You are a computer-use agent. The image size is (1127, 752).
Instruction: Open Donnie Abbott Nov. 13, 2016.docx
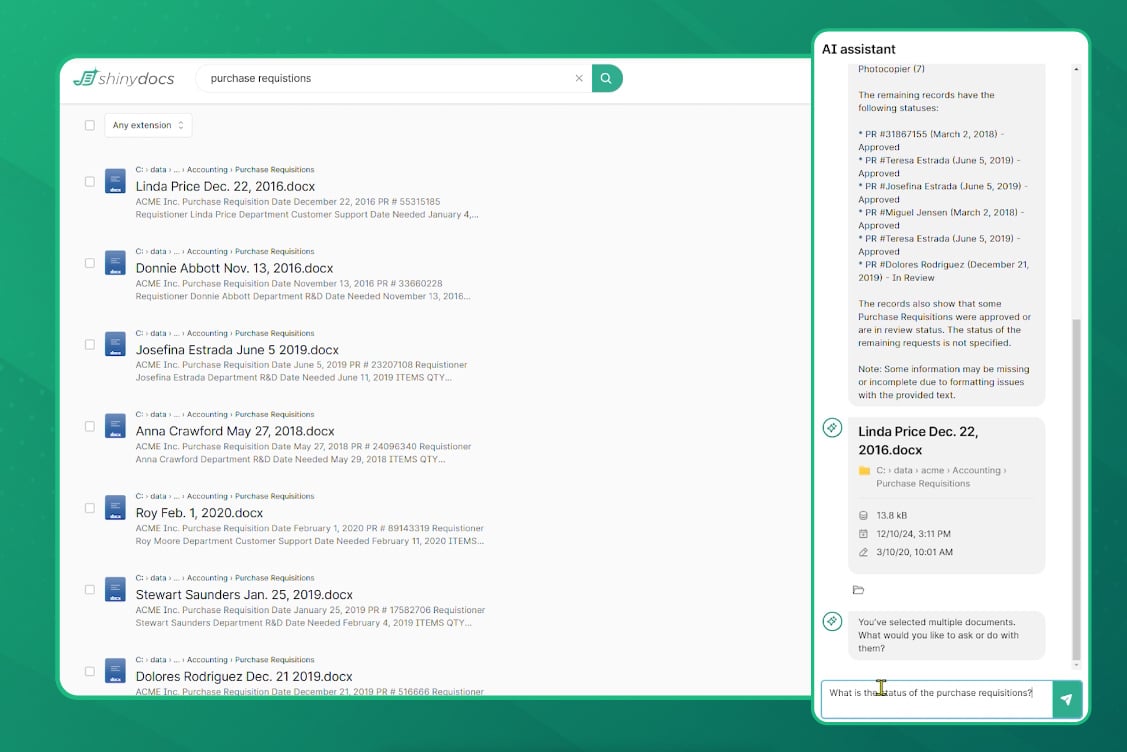(x=234, y=268)
